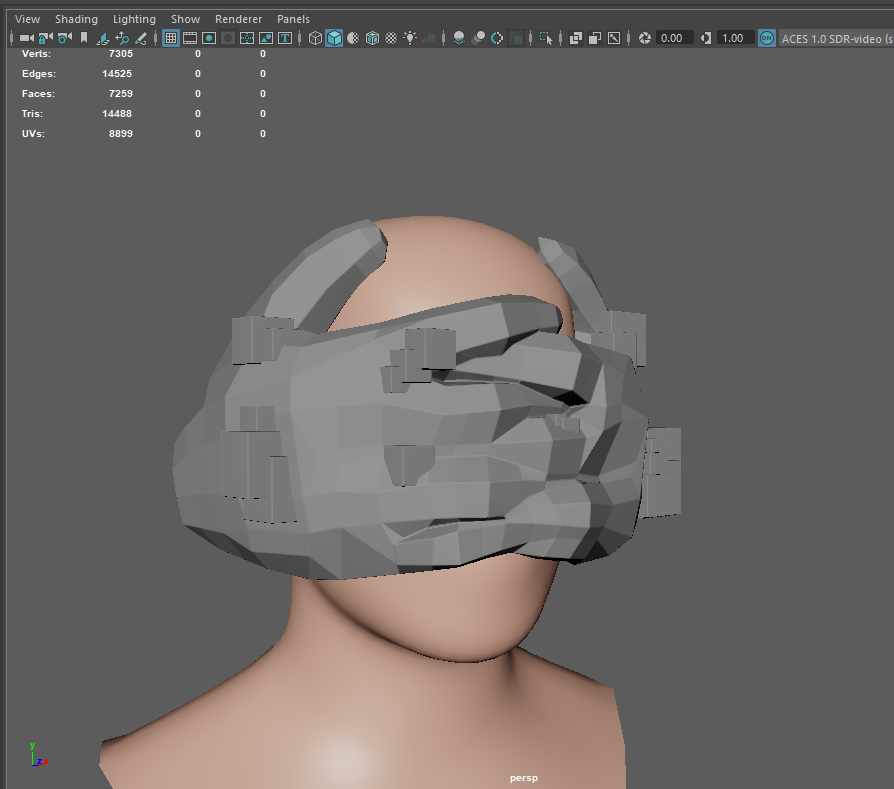The height and width of the screenshot is (789, 894).
Task: Toggle the Film Gate icon
Action: (190, 38)
